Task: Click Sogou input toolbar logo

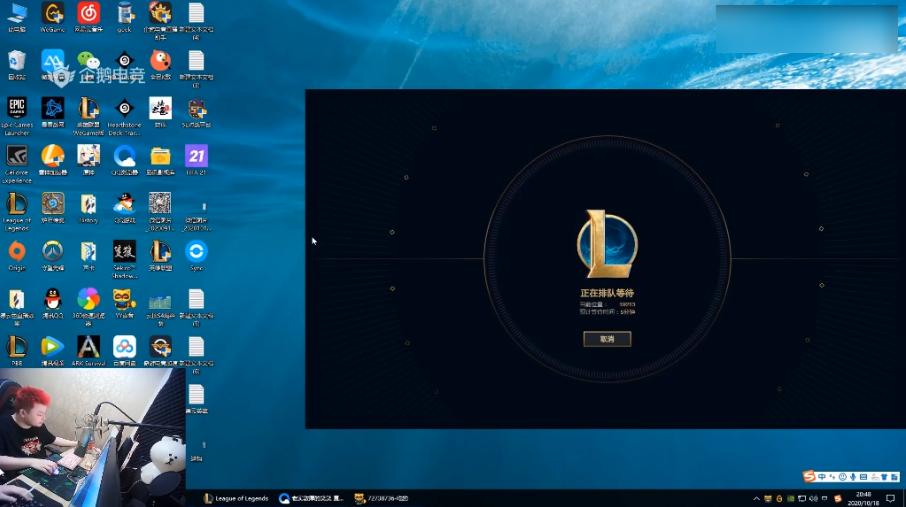Action: (809, 476)
